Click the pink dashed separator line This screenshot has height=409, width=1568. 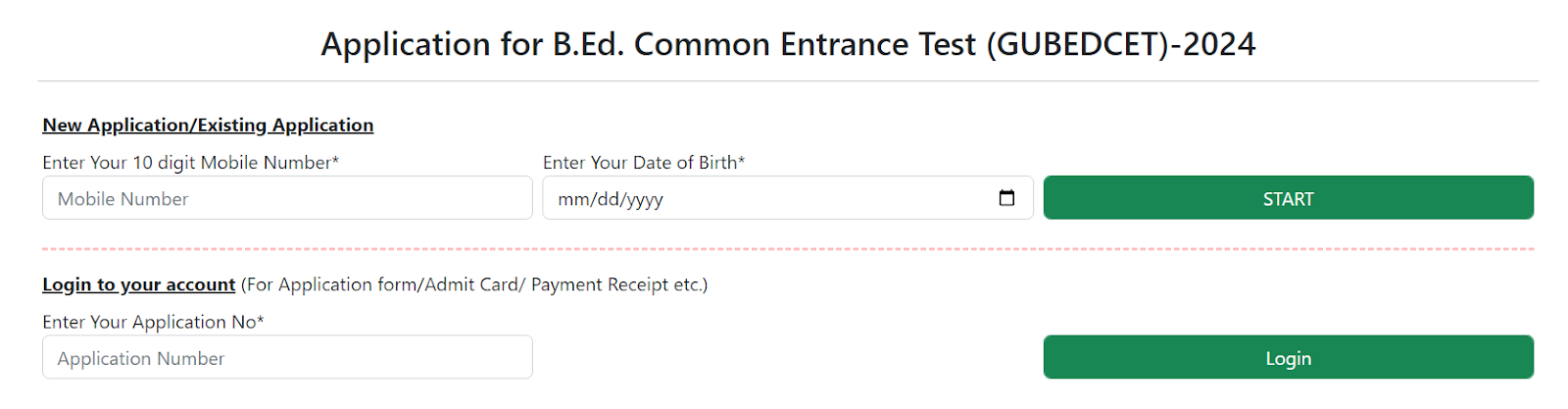[x=788, y=249]
